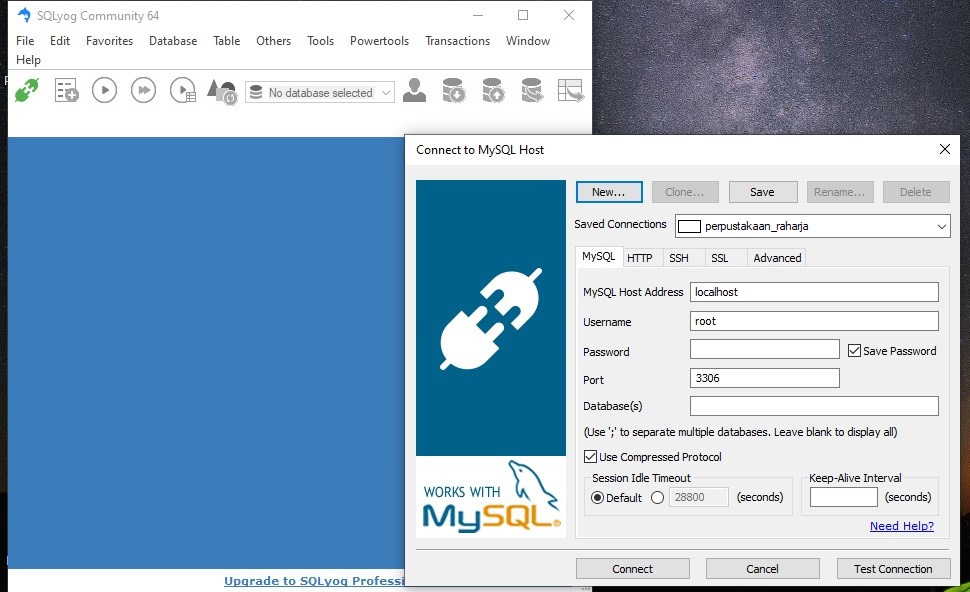Open the Table menu
Screen dimensions: 970x592
coord(226,41)
